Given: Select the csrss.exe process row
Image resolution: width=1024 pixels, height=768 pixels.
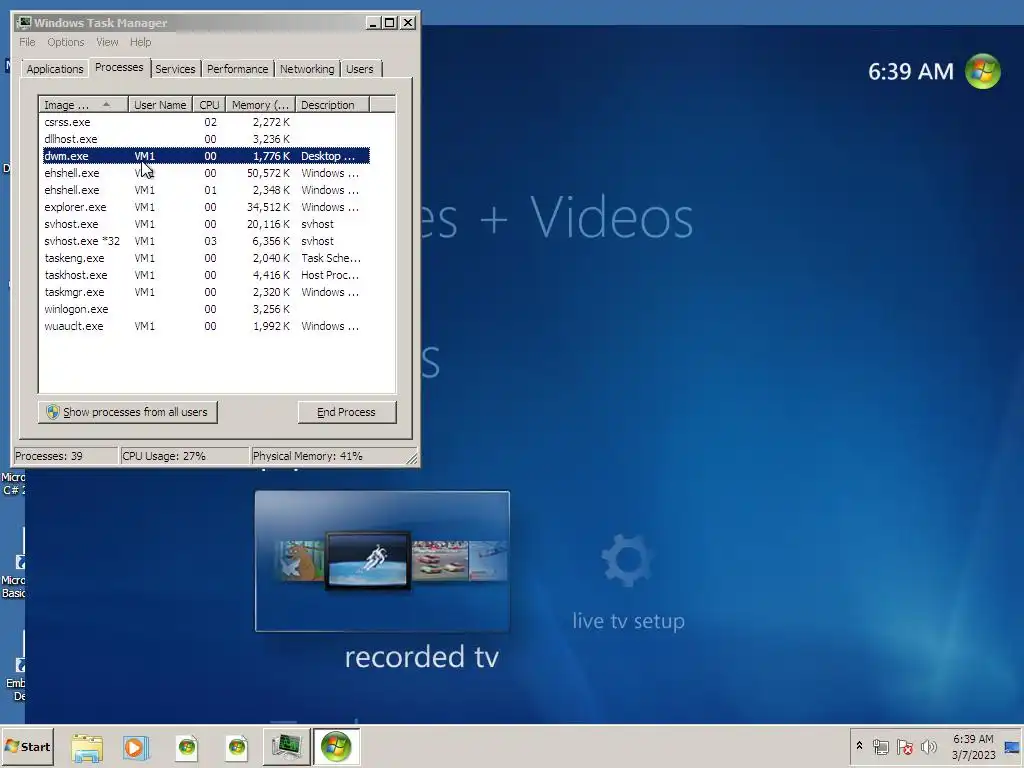Looking at the screenshot, I should tap(206, 122).
